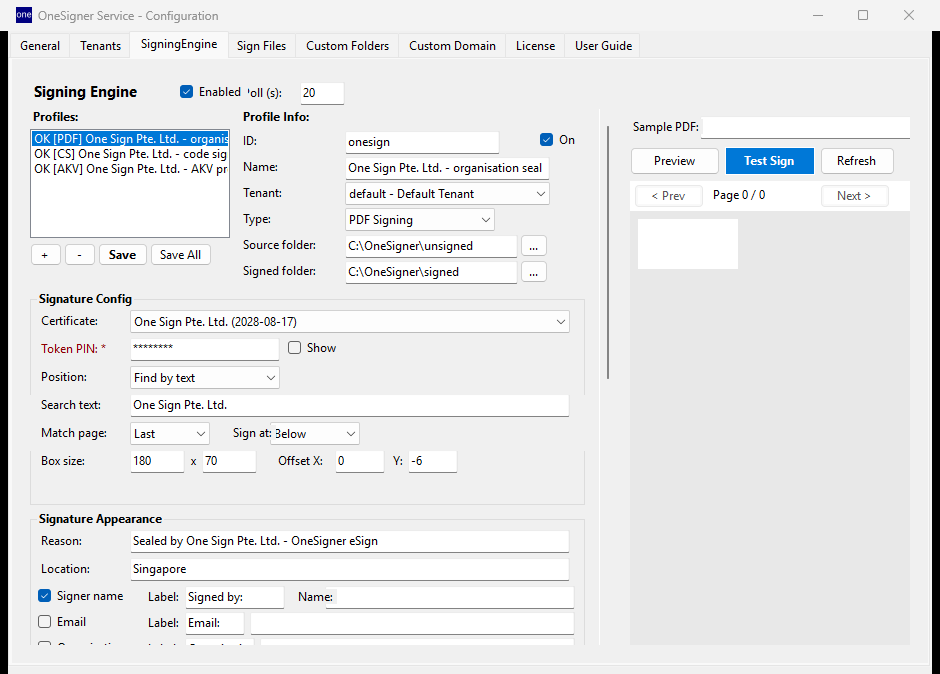Maximize the OneSigner window

863,15
